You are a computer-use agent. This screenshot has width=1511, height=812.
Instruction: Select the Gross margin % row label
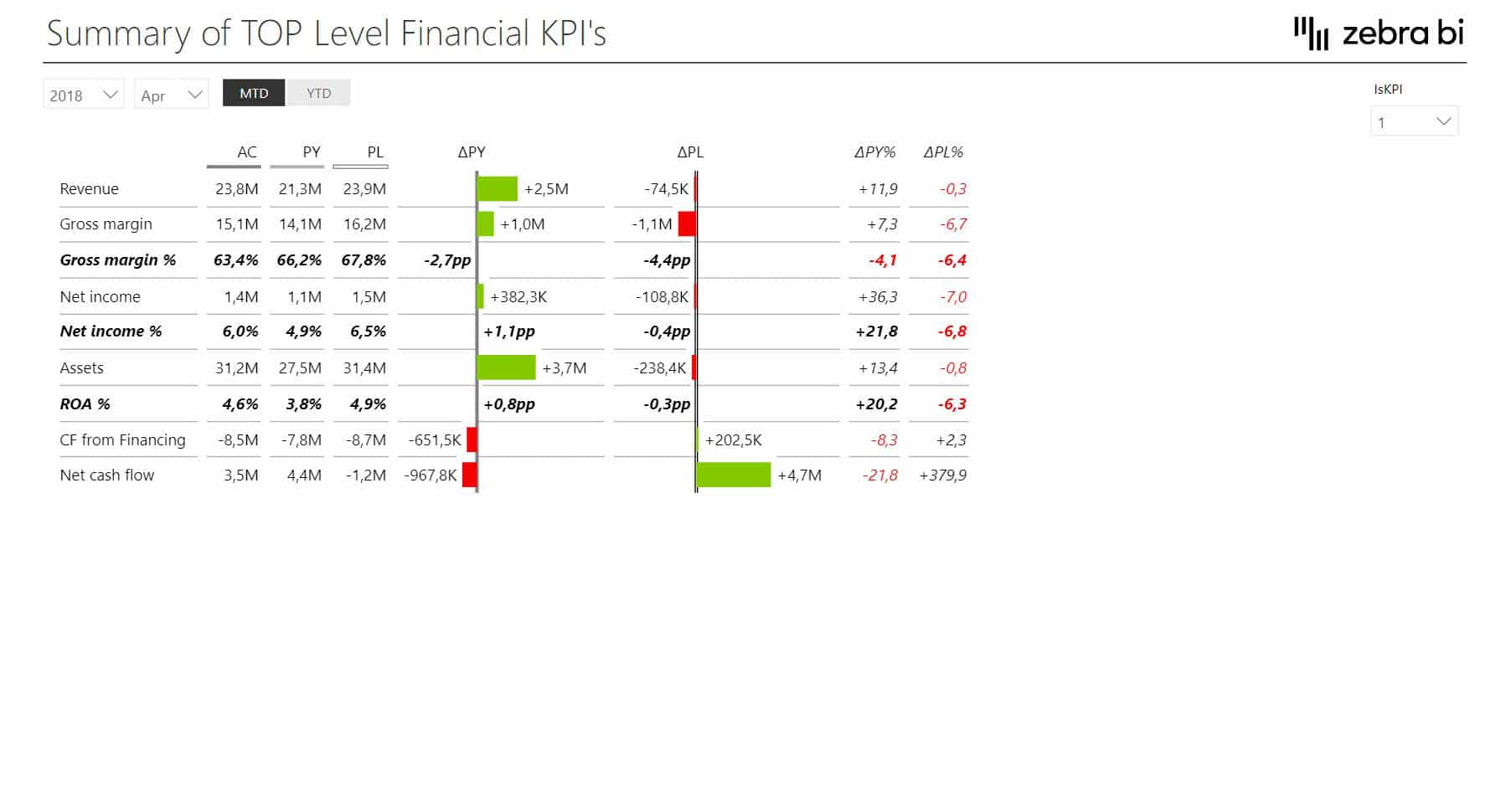118,260
